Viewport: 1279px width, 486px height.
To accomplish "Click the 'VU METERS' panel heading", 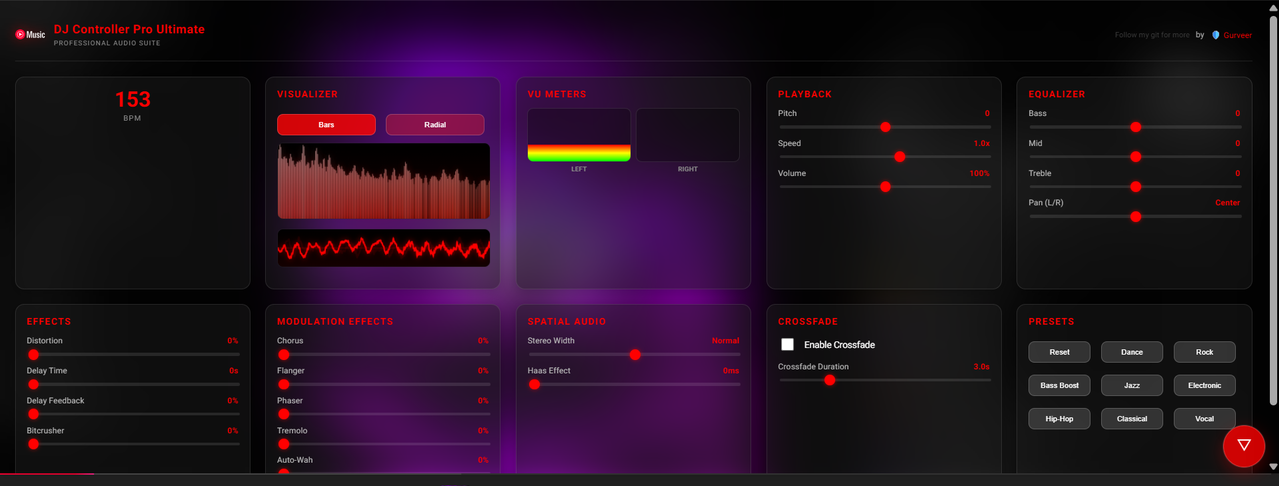I will click(x=557, y=95).
